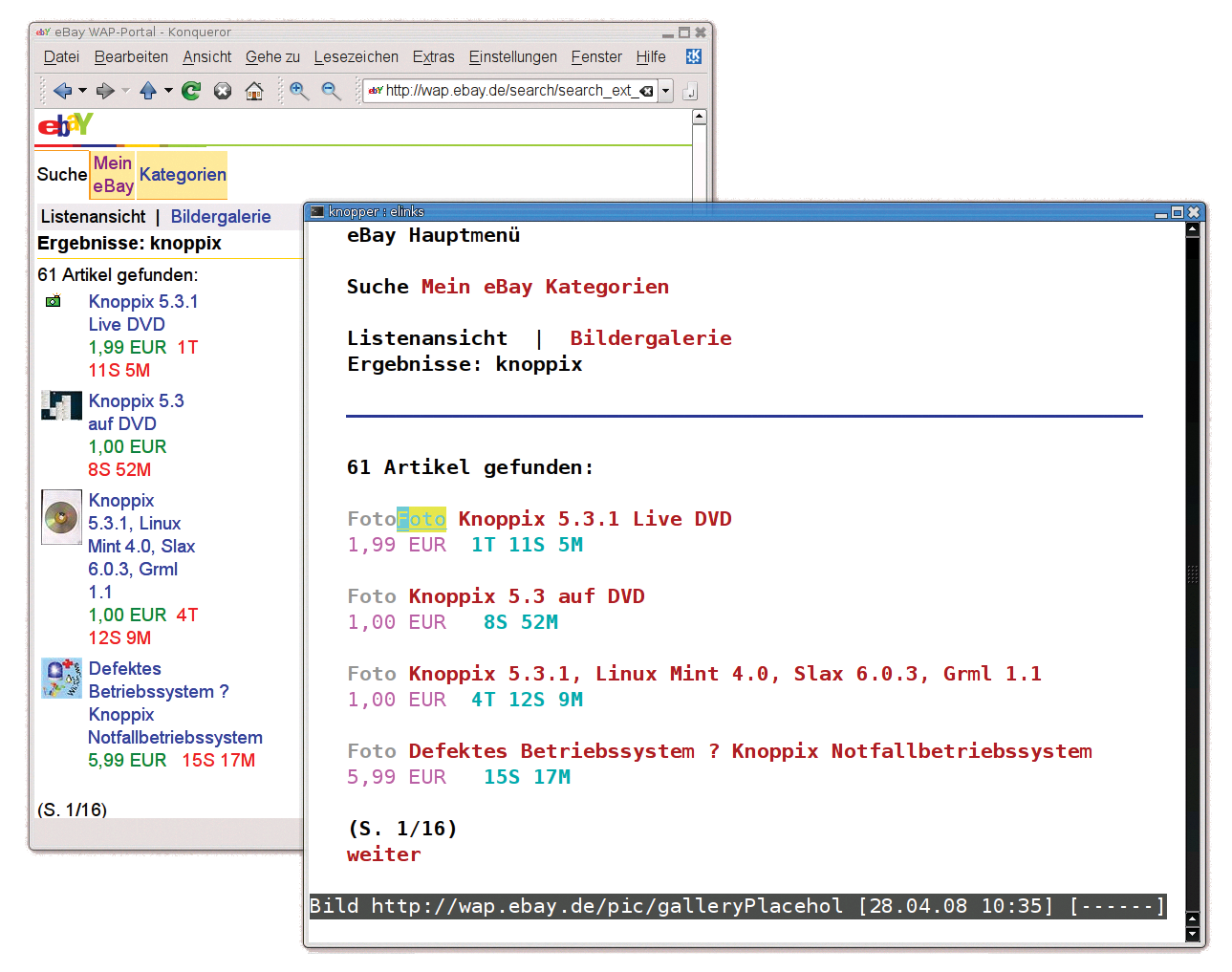Viewport: 1232px width, 972px height.
Task: Click the Knoppix 5.3 auf DVD thumbnail
Action: [61, 405]
